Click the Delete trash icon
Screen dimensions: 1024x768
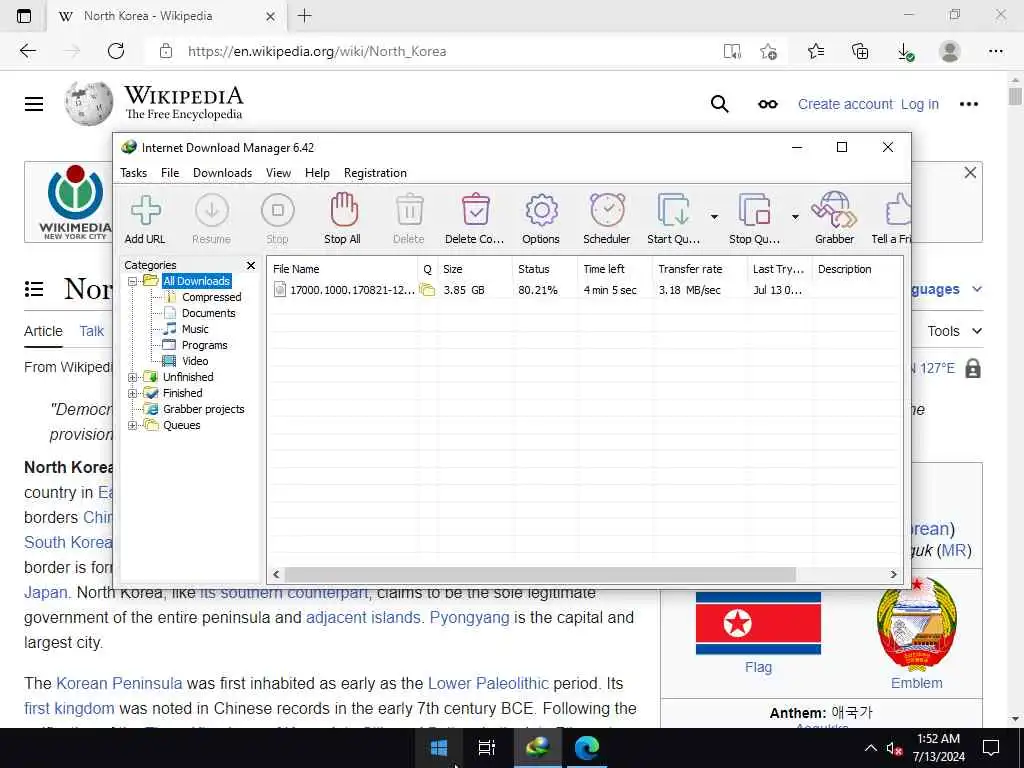click(409, 219)
